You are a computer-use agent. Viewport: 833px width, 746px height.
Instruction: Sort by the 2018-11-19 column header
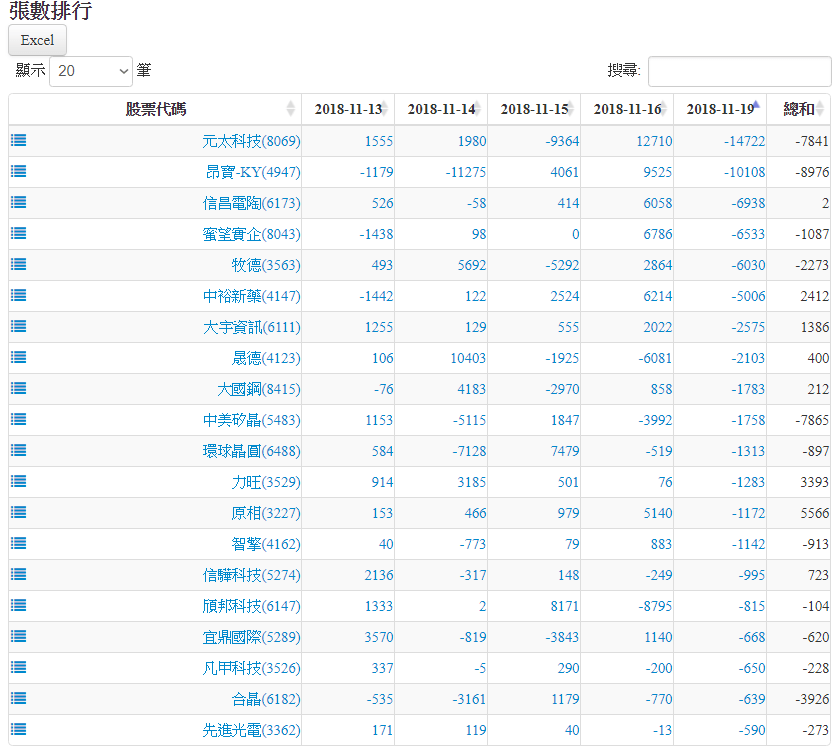[x=720, y=109]
